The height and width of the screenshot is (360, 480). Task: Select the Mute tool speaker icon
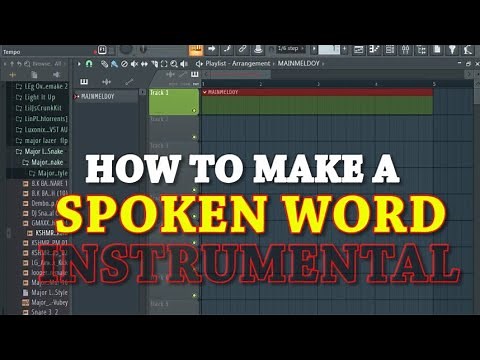coord(134,64)
